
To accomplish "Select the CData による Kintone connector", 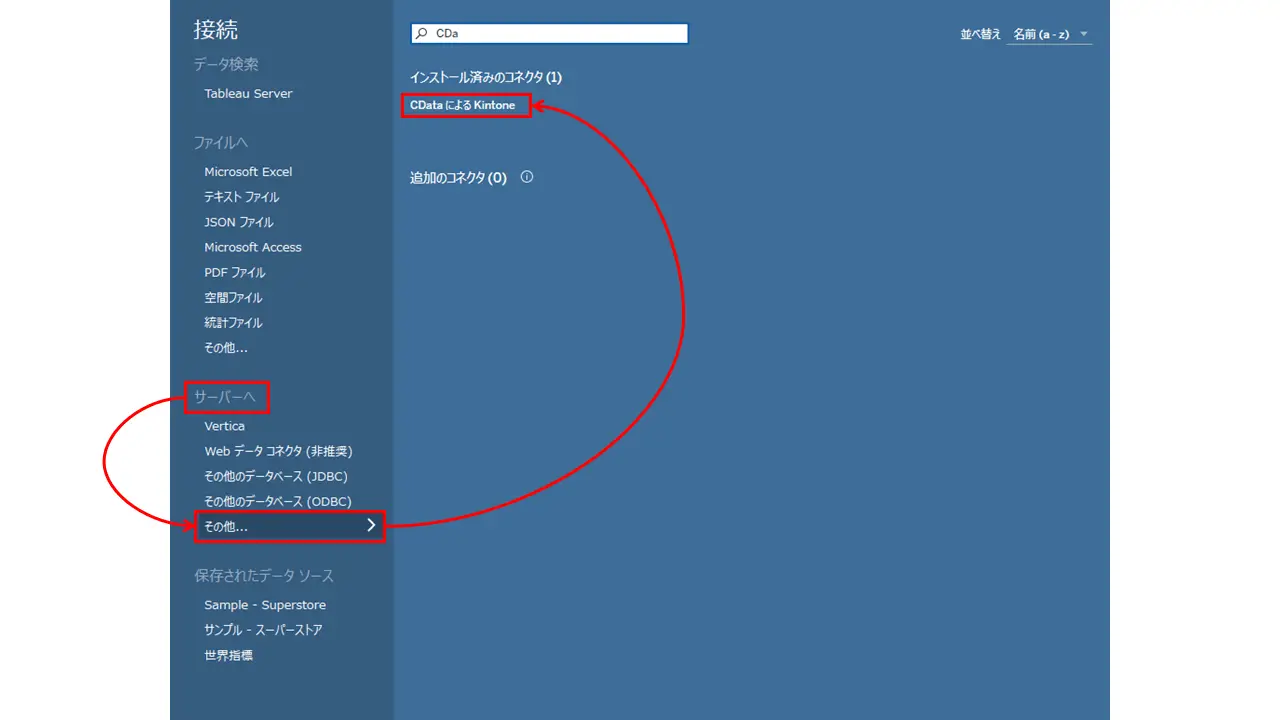I will [x=463, y=105].
